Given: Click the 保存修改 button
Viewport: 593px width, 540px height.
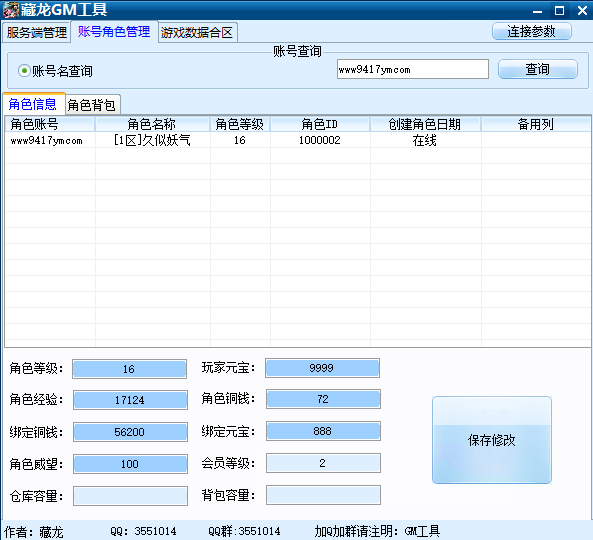Looking at the screenshot, I should [x=492, y=440].
